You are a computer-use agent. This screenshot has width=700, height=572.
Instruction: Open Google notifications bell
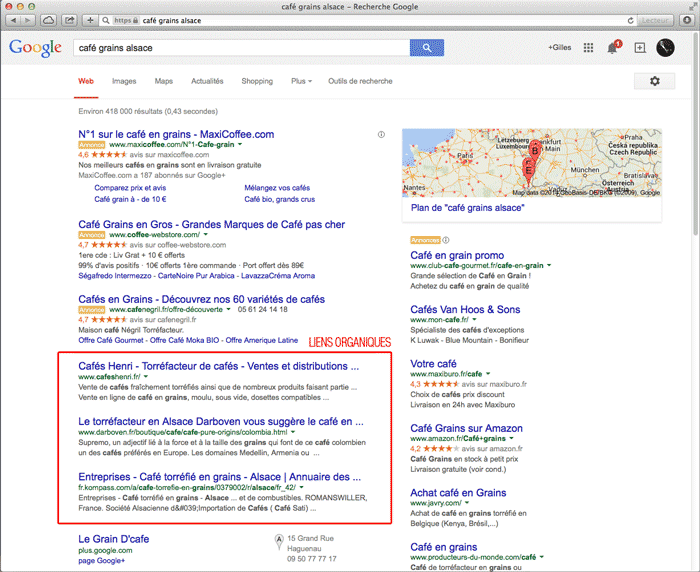pos(612,48)
